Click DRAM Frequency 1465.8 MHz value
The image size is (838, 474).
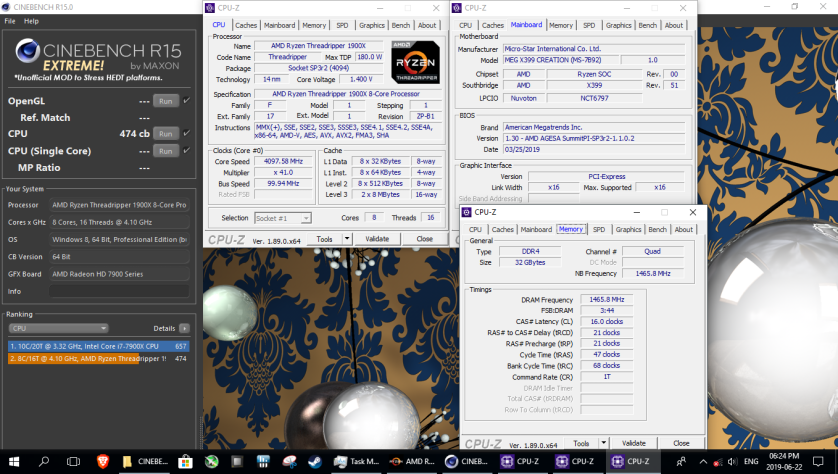(607, 299)
